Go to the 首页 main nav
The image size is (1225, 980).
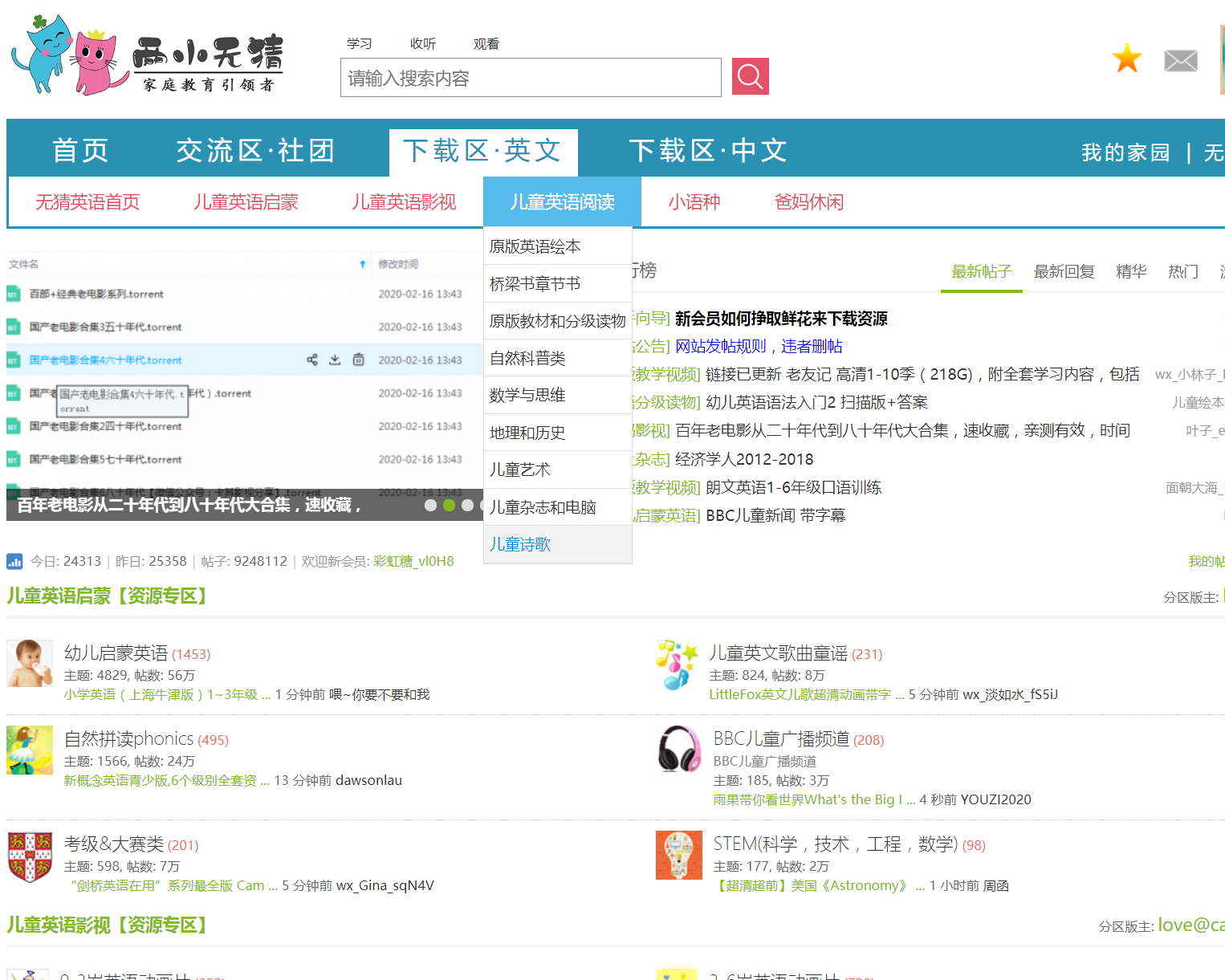[80, 150]
